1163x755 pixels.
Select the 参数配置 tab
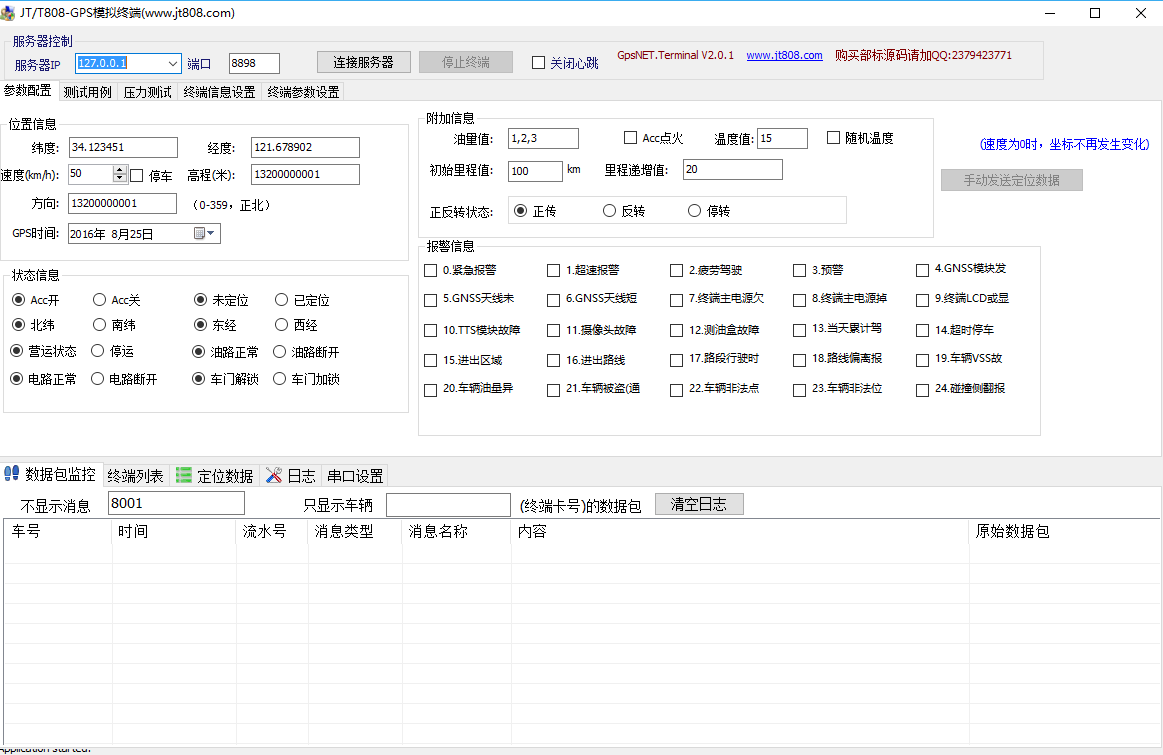pyautogui.click(x=28, y=90)
